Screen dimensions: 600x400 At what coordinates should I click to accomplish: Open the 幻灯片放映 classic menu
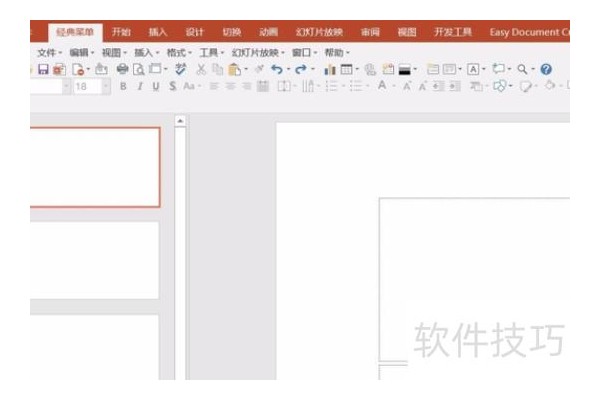click(258, 52)
